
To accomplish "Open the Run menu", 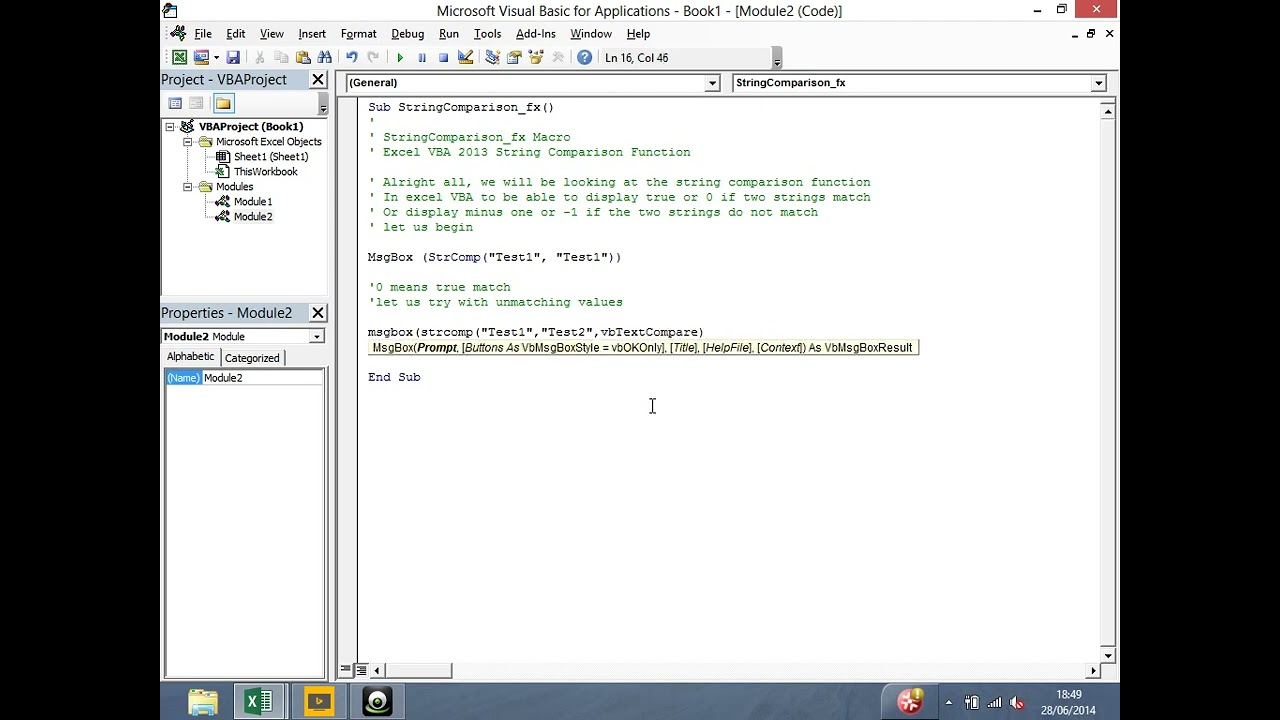I will click(x=449, y=34).
